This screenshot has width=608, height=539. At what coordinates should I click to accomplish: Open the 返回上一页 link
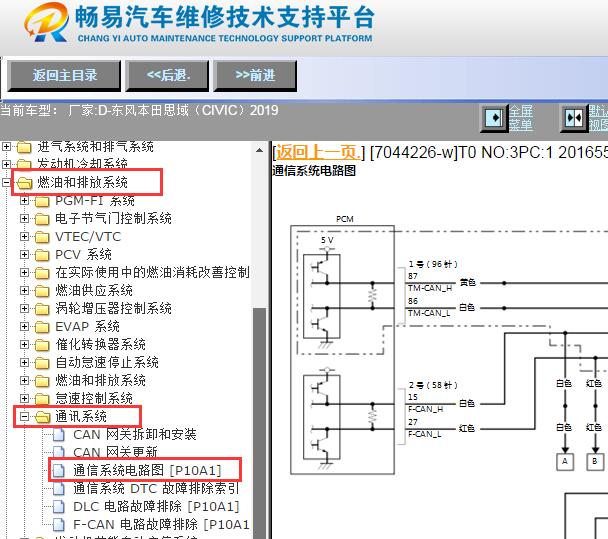point(318,152)
